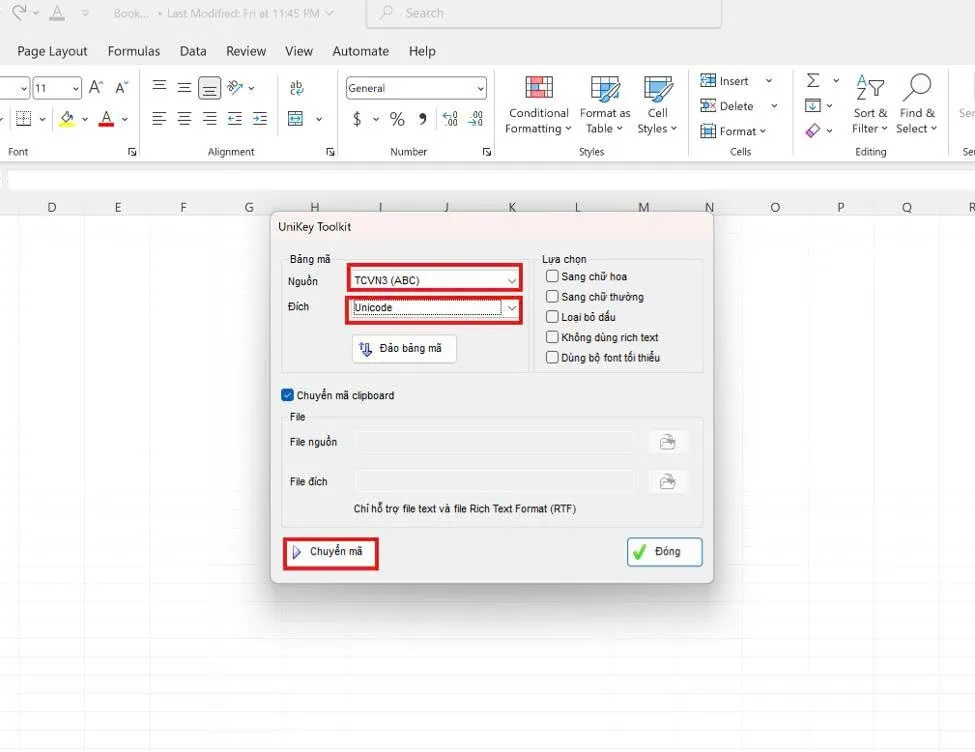
Task: Increase indent in Alignment group
Action: [x=260, y=118]
